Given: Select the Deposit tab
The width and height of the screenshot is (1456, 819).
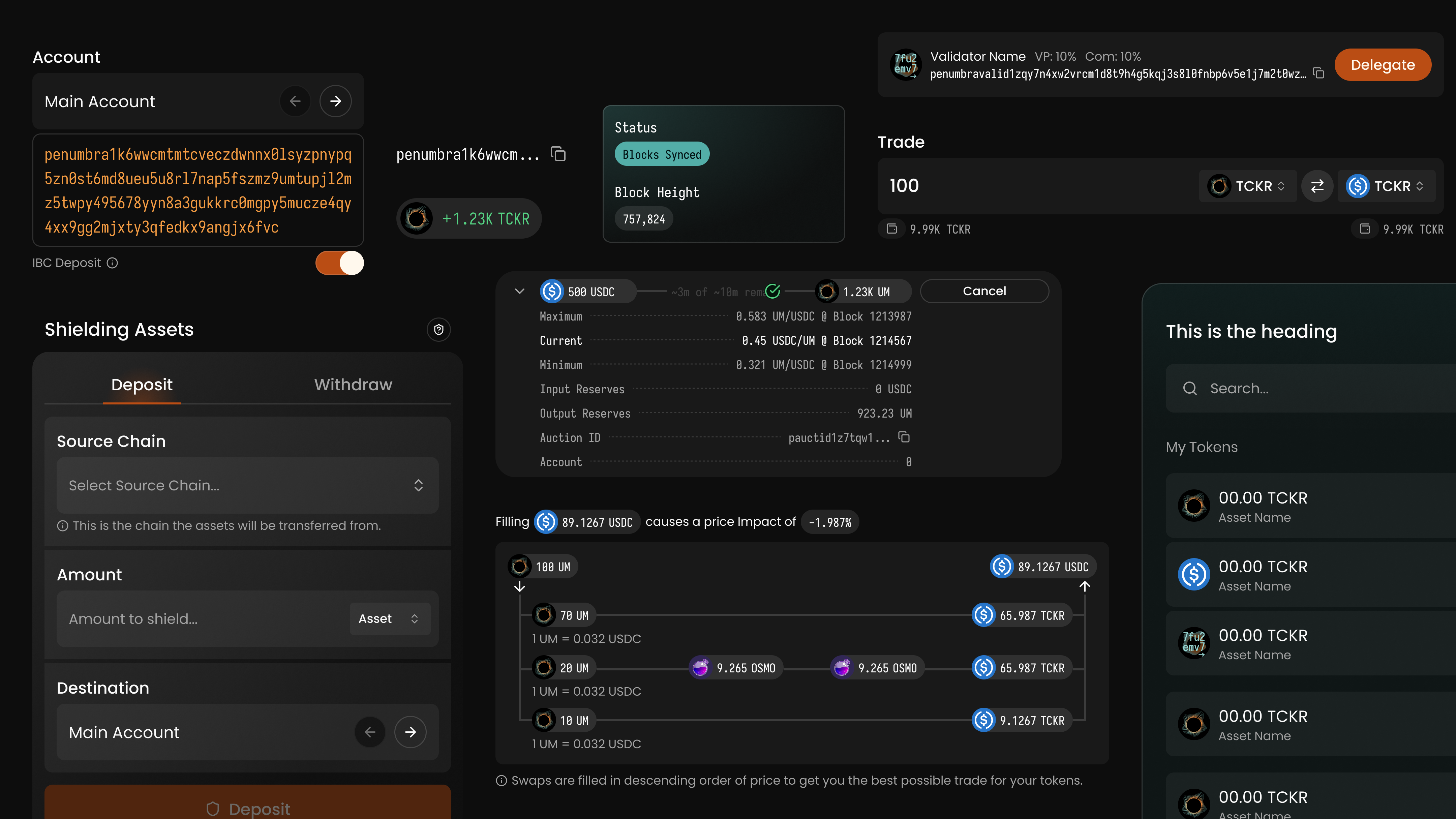Looking at the screenshot, I should 141,384.
